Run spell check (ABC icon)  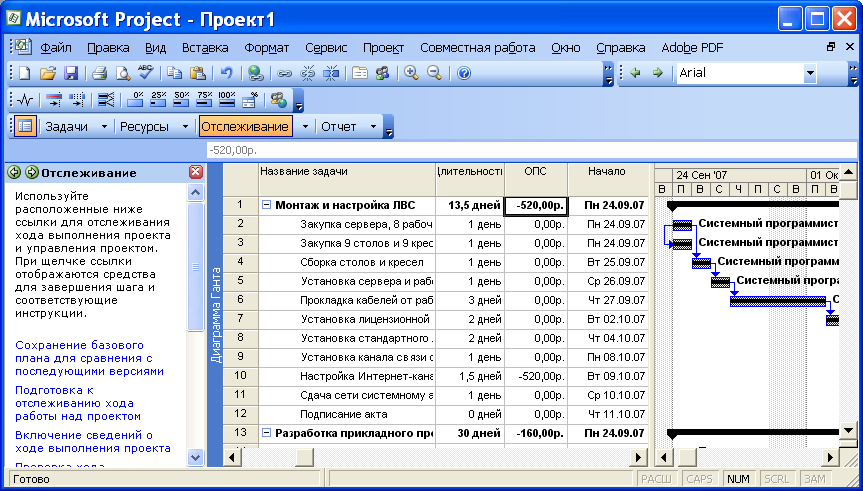coord(146,73)
